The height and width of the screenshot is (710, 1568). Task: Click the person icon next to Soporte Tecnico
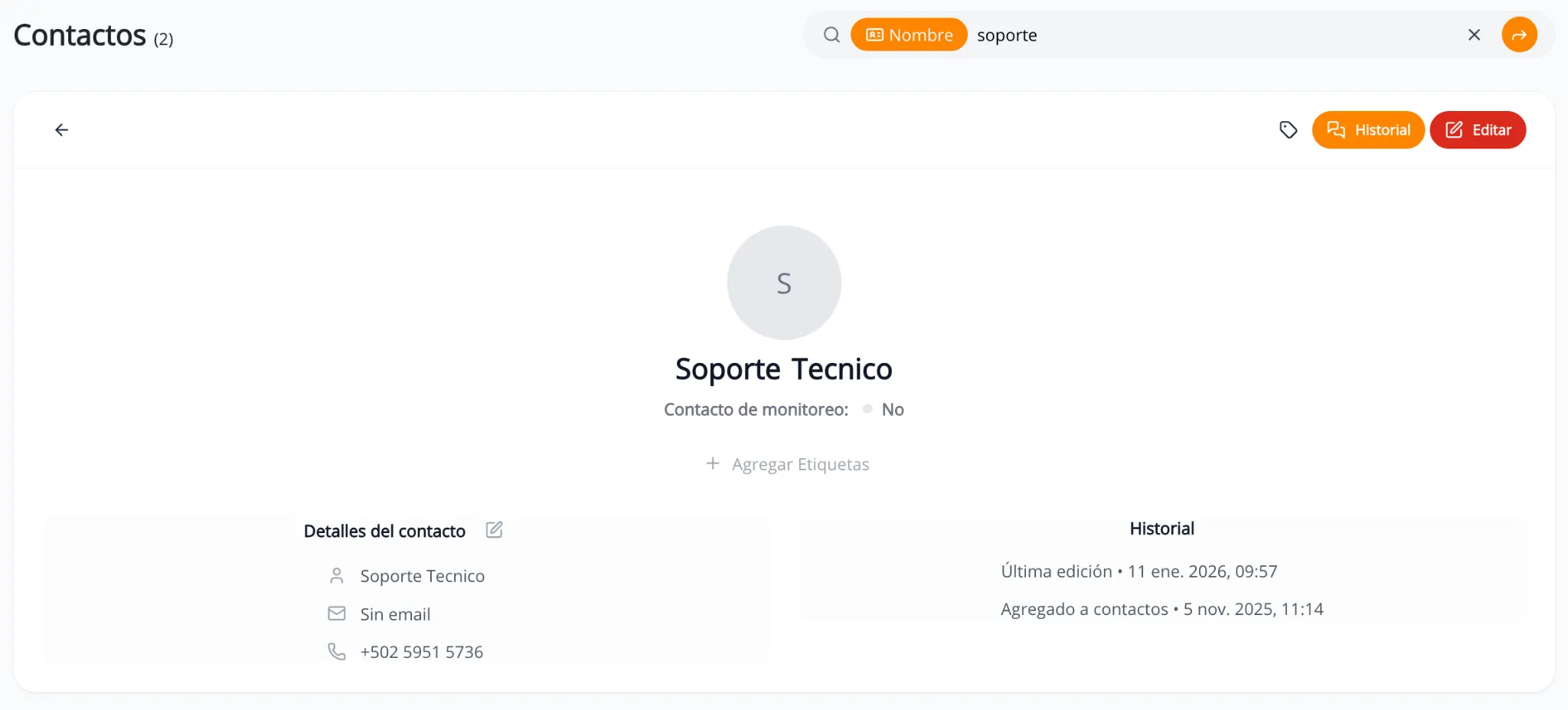point(337,574)
